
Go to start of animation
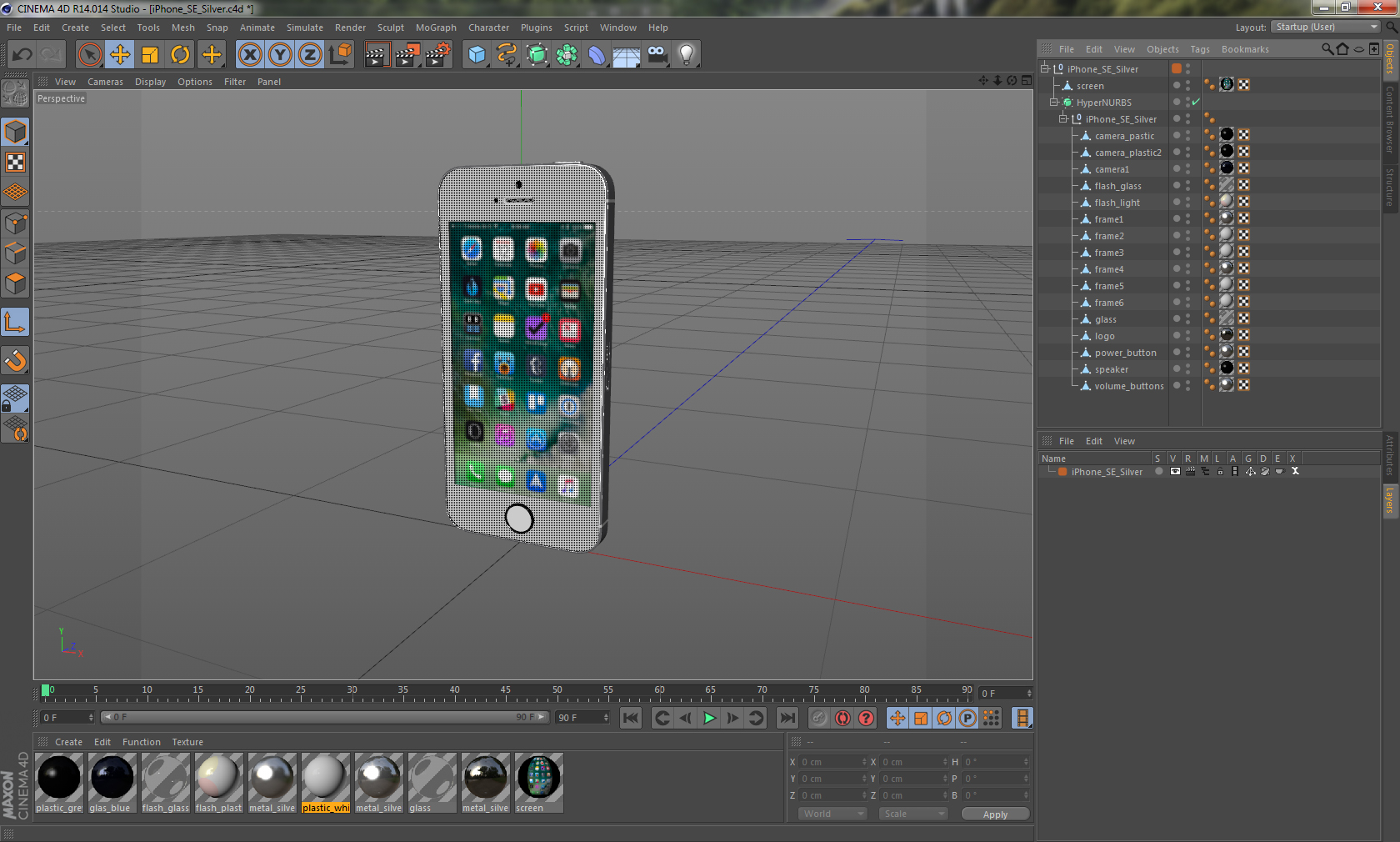coord(631,718)
